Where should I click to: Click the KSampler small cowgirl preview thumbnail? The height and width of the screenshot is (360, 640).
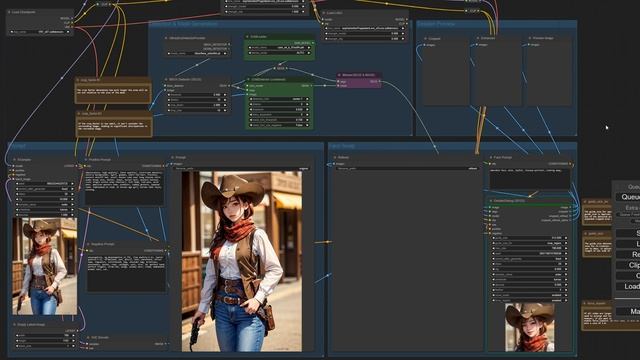pyautogui.click(x=44, y=267)
